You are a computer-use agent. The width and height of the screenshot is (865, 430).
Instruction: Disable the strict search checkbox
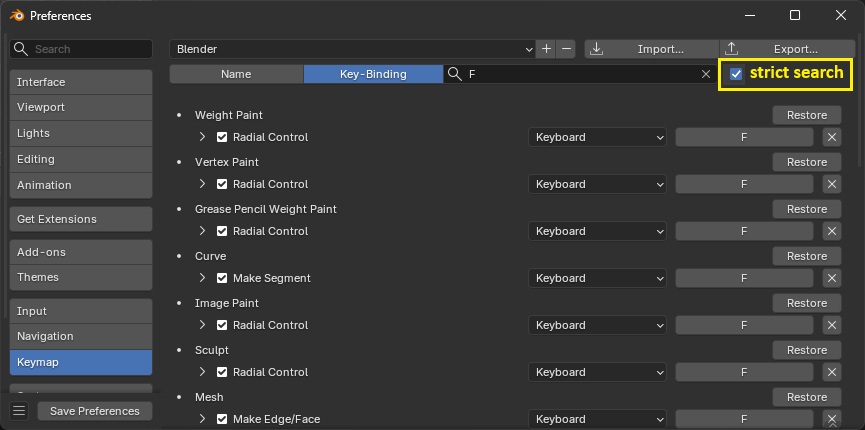pos(736,74)
